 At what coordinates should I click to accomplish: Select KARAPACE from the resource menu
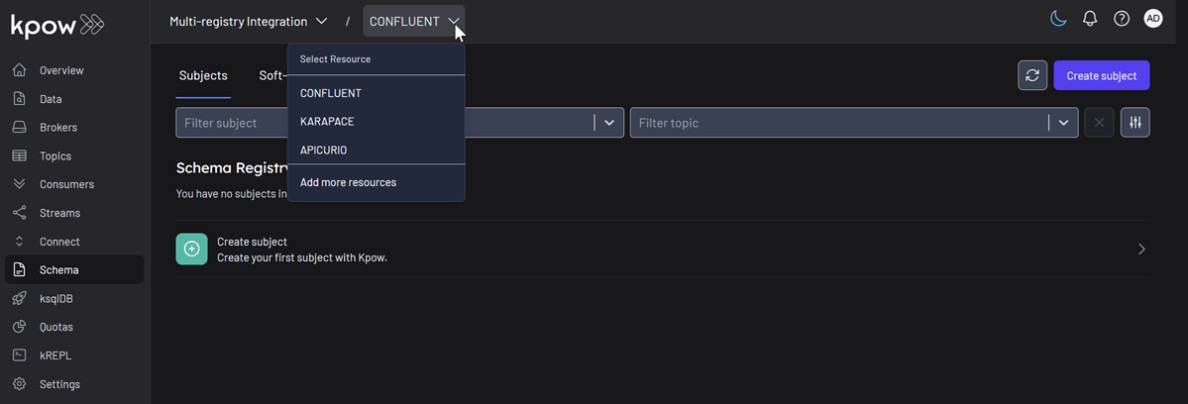point(327,122)
